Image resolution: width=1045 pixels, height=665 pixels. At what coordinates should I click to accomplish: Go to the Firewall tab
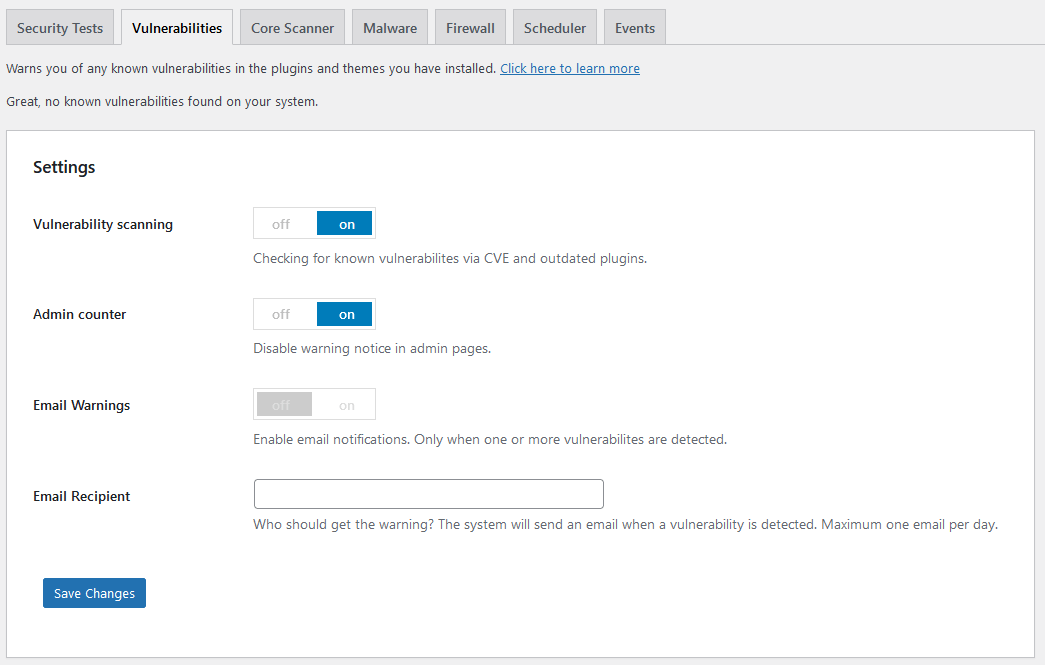(471, 28)
